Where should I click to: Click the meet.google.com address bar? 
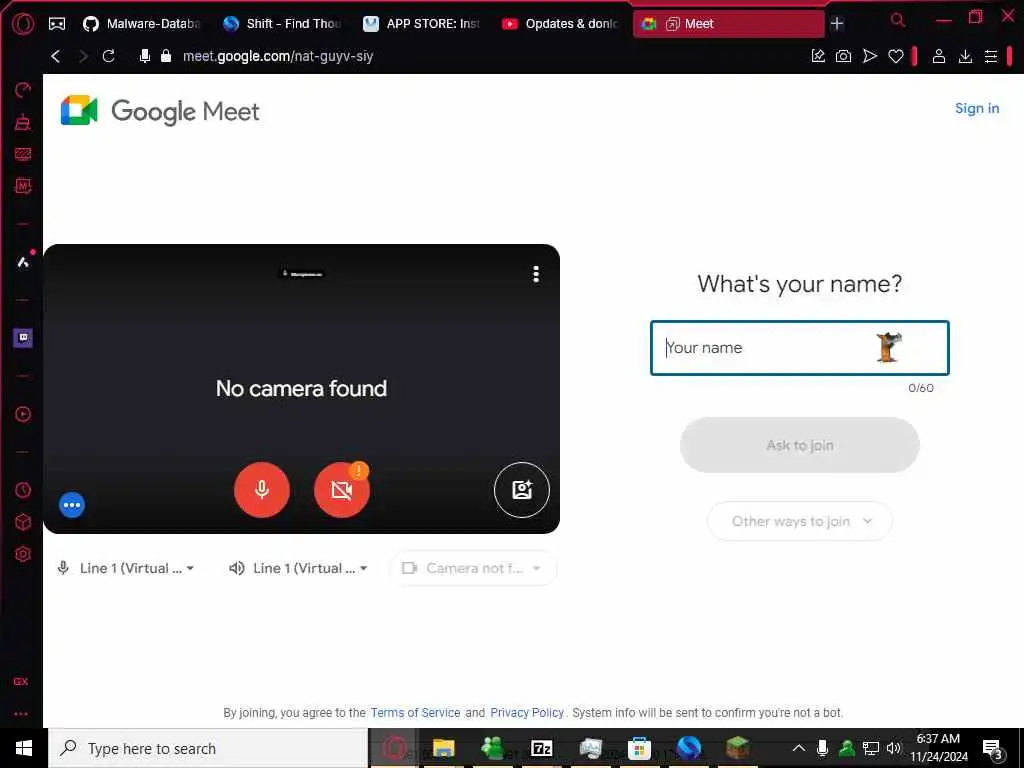click(x=278, y=56)
